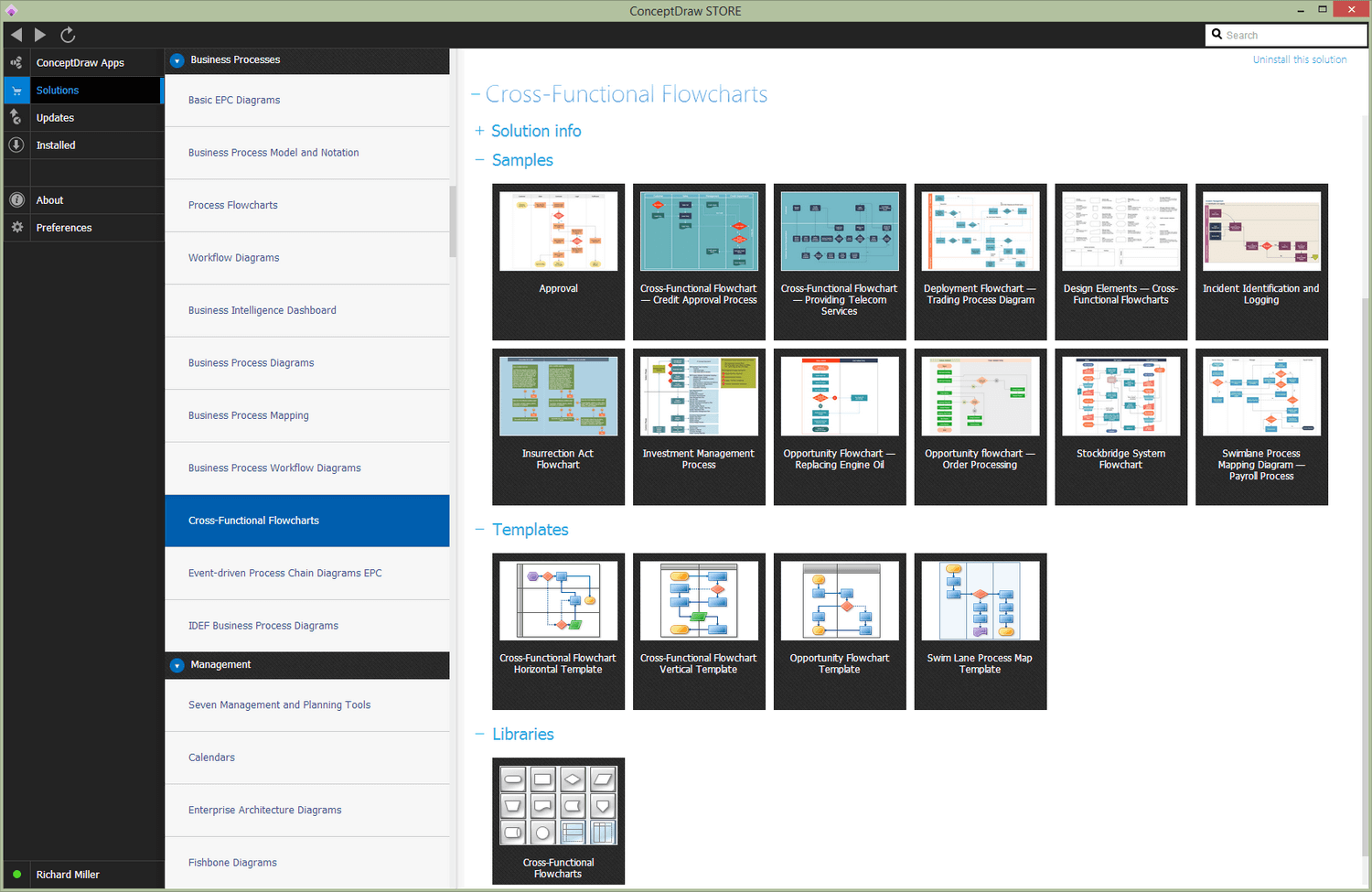Click into the Search field
The height and width of the screenshot is (892, 1372).
pos(1286,35)
